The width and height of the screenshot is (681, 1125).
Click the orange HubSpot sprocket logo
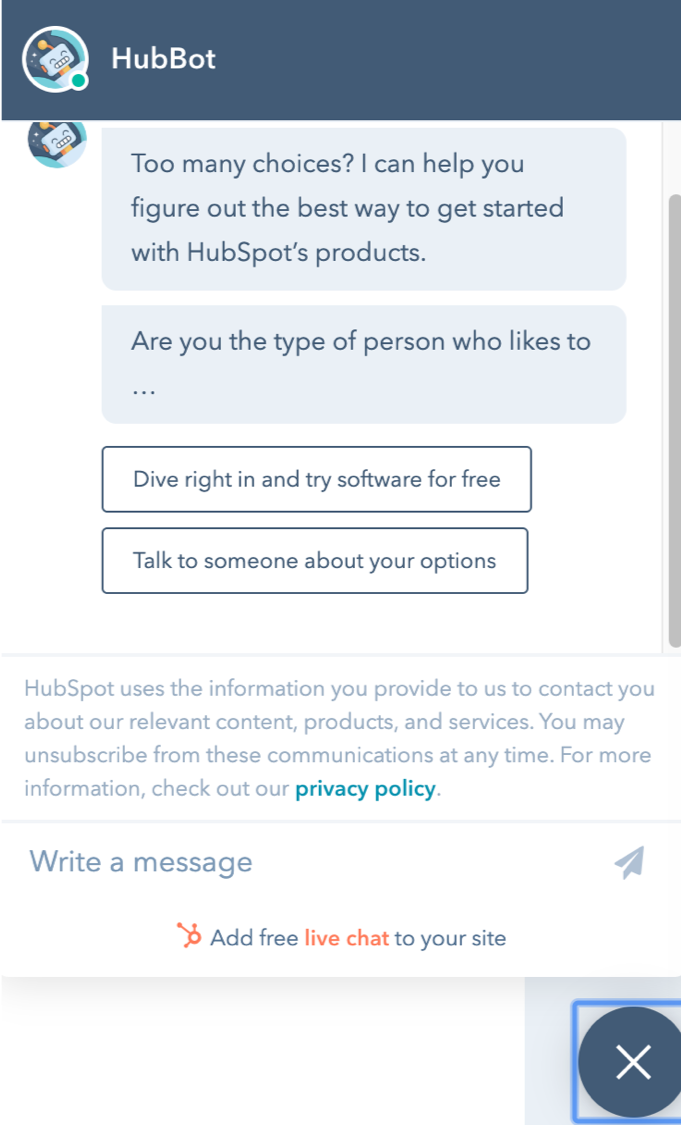click(x=189, y=936)
